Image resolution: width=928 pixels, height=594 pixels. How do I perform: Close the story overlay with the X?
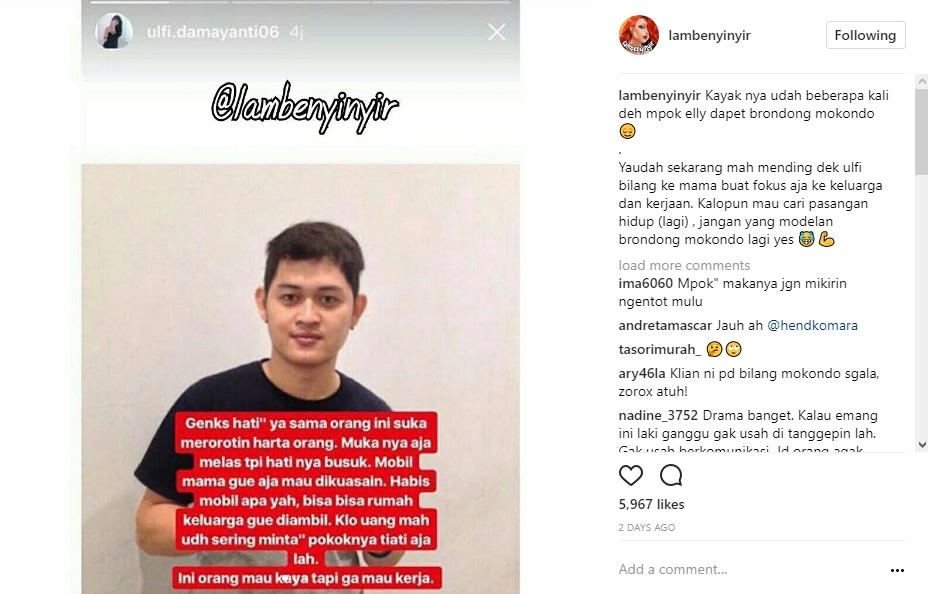(497, 32)
